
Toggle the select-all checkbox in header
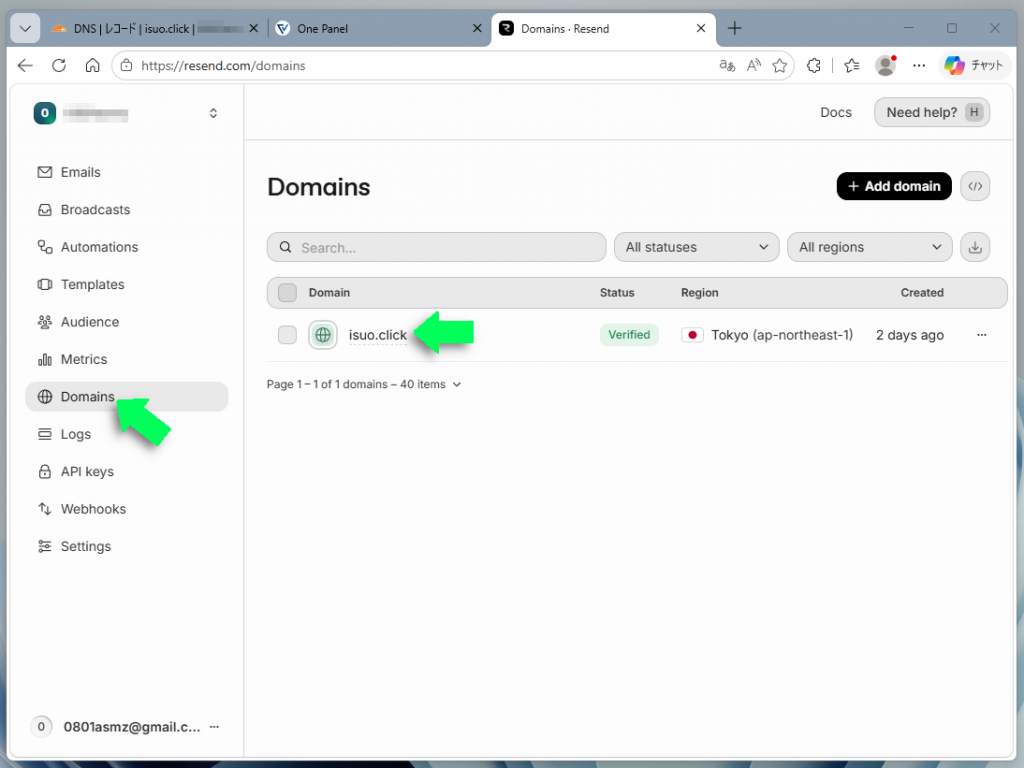click(287, 293)
